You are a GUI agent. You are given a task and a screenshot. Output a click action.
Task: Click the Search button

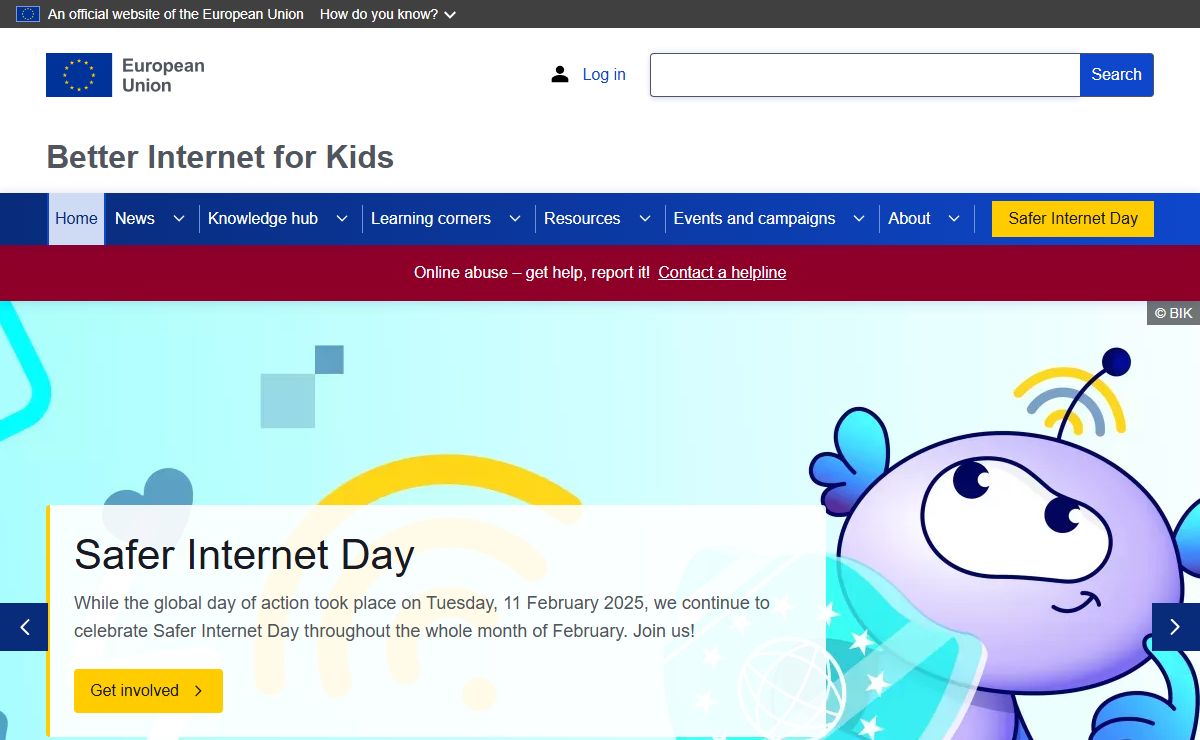coord(1116,75)
